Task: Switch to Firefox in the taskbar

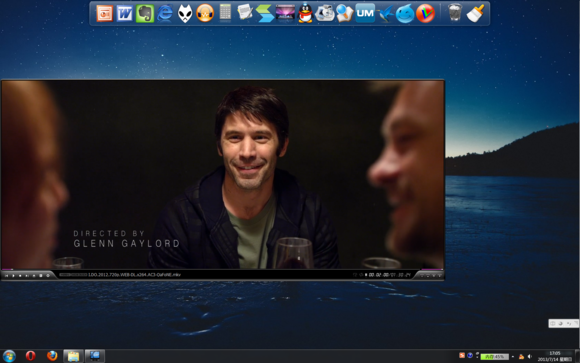Action: coord(52,356)
